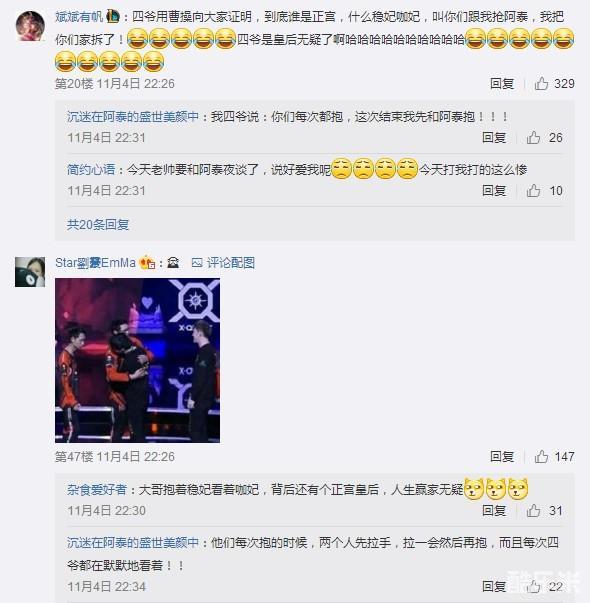Visit 杂食爱好者 profile username link
The height and width of the screenshot is (603, 590).
pos(97,490)
